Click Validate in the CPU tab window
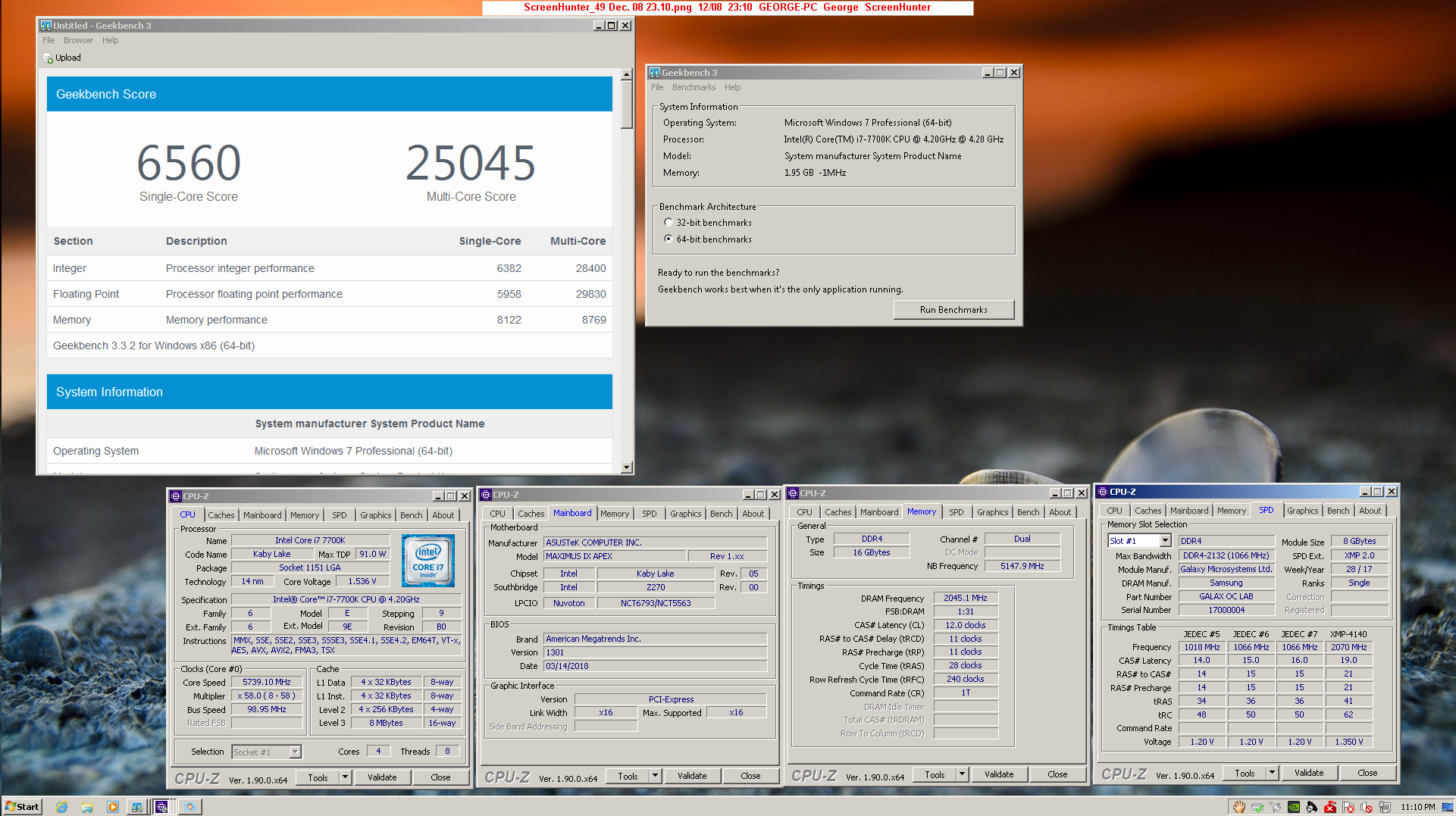The width and height of the screenshot is (1456, 816). point(382,777)
